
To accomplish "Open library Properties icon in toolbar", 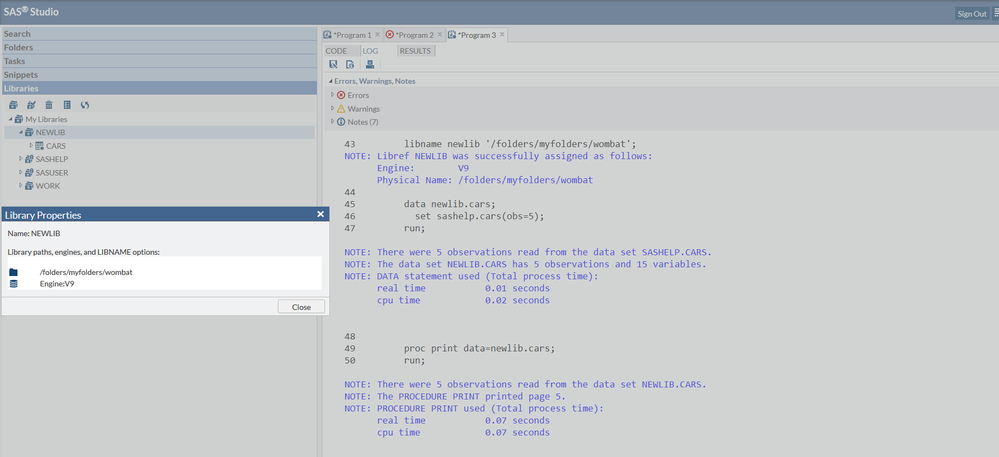I will point(66,104).
